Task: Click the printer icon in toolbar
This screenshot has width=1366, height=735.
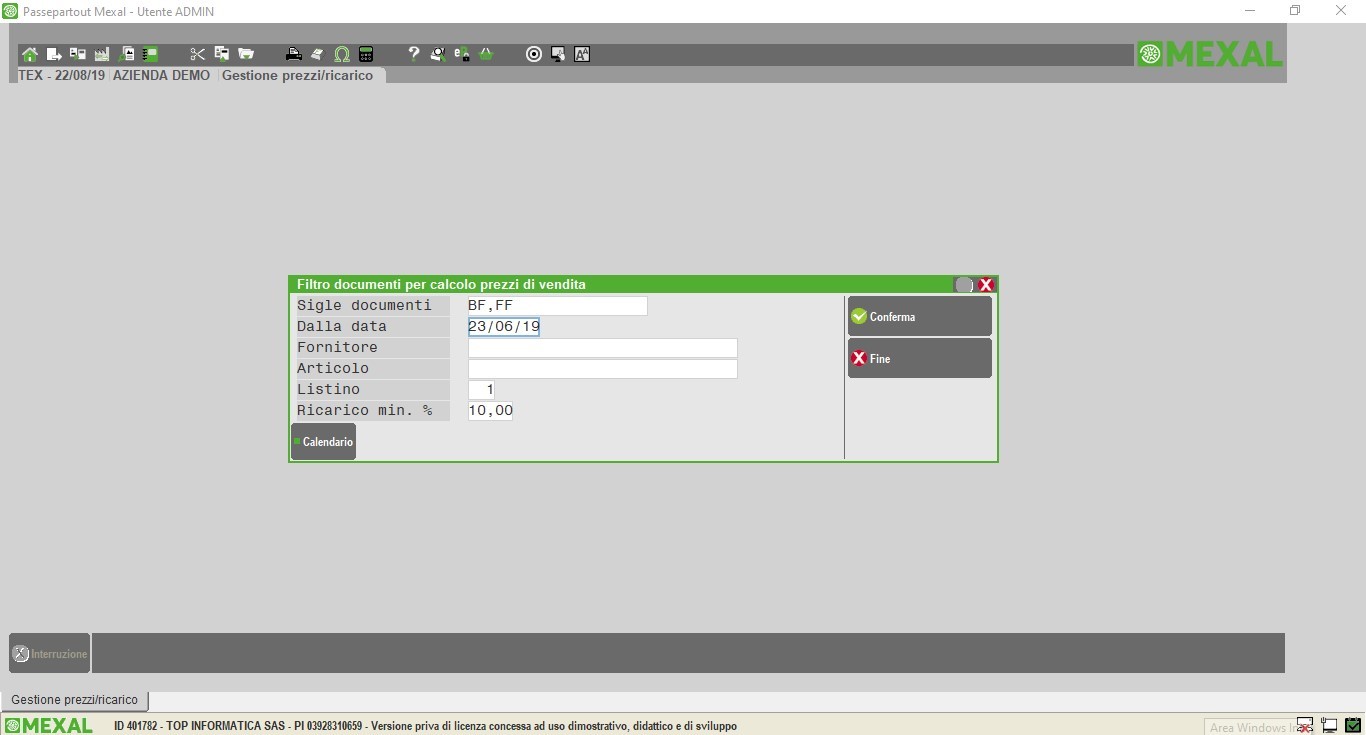Action: point(293,54)
